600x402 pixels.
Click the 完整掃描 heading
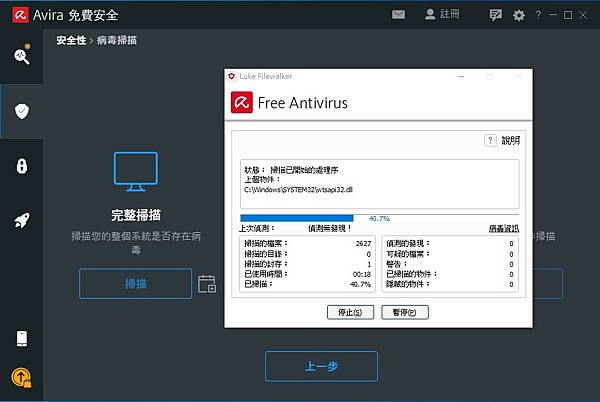136,215
